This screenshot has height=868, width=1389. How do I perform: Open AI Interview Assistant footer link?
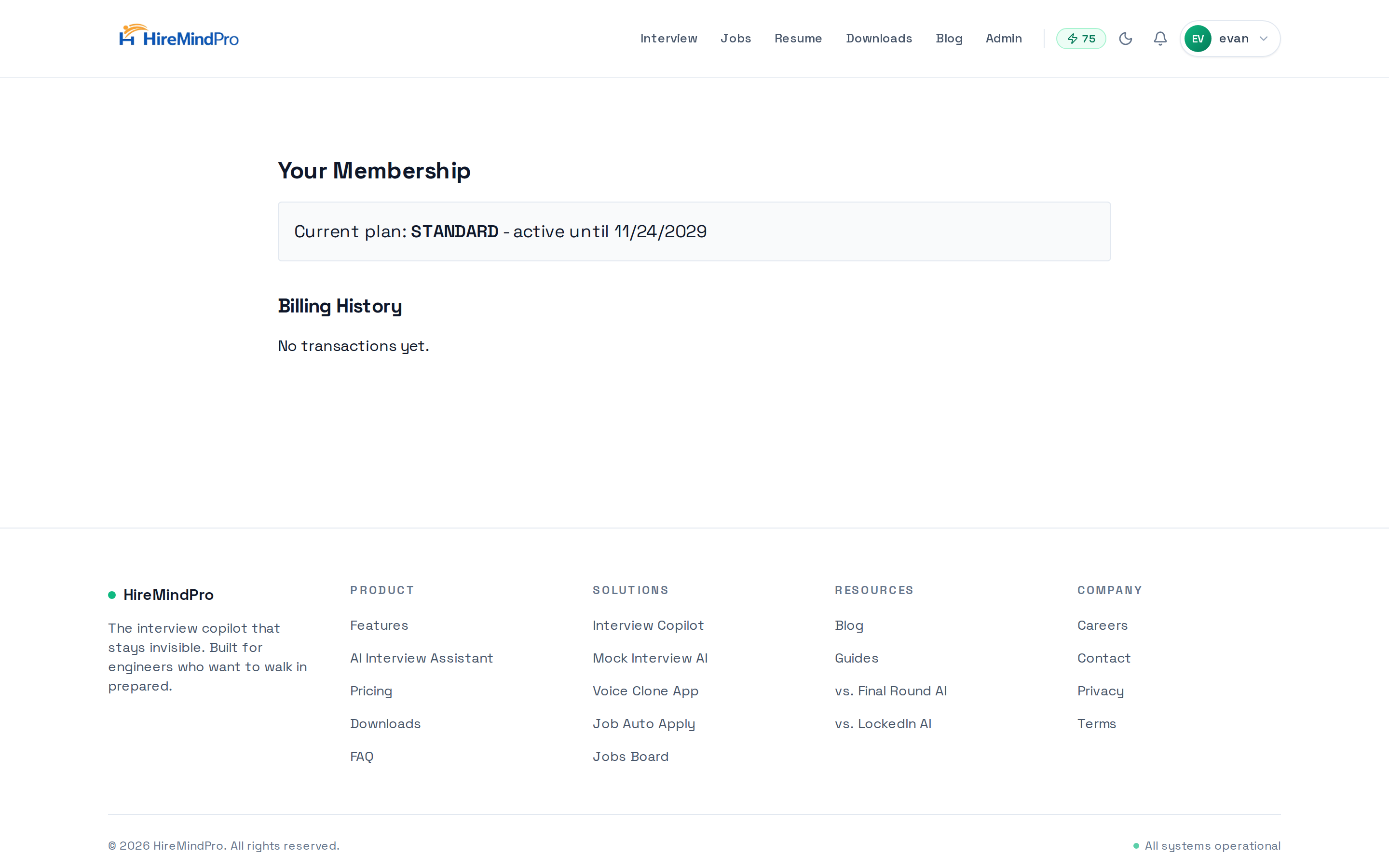tap(422, 658)
